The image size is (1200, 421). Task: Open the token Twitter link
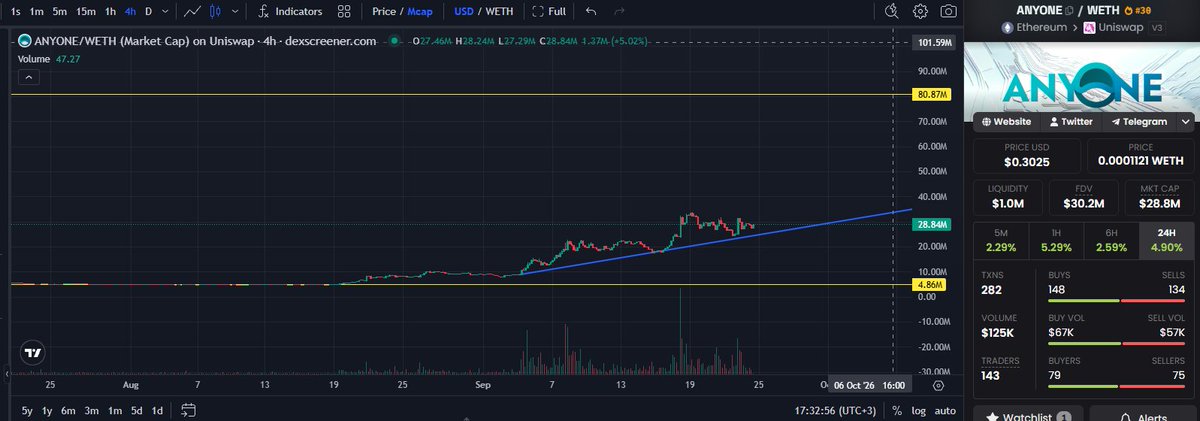click(x=1071, y=121)
